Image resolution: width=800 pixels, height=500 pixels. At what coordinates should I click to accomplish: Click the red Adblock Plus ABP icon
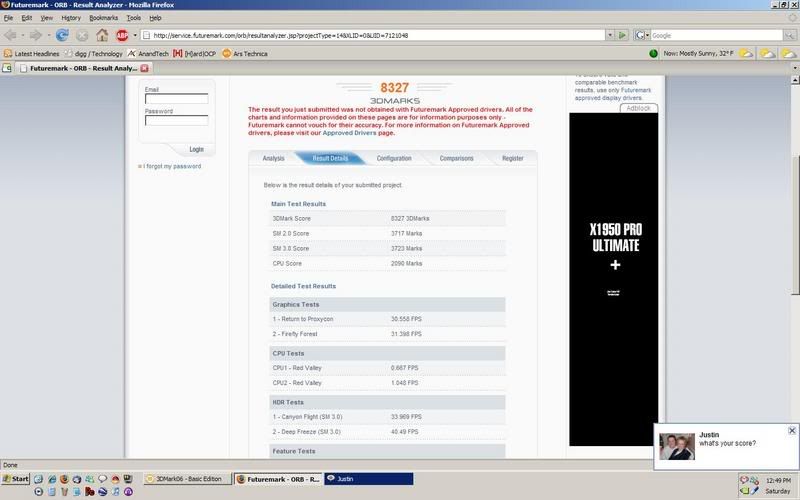pos(122,35)
